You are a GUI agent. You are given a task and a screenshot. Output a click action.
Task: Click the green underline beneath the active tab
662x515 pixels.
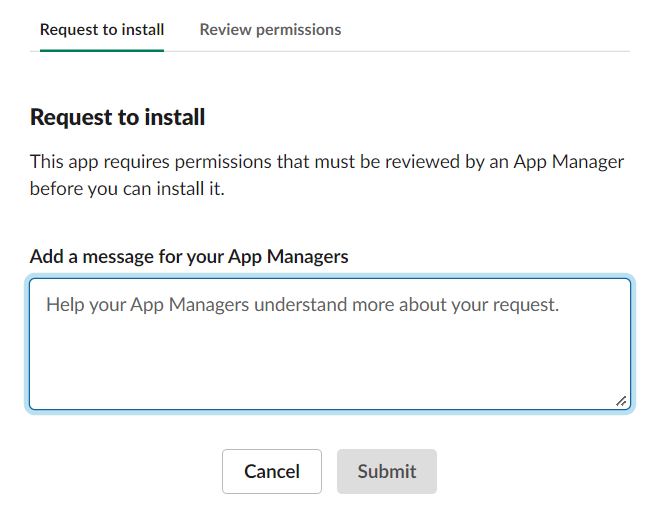[x=102, y=50]
